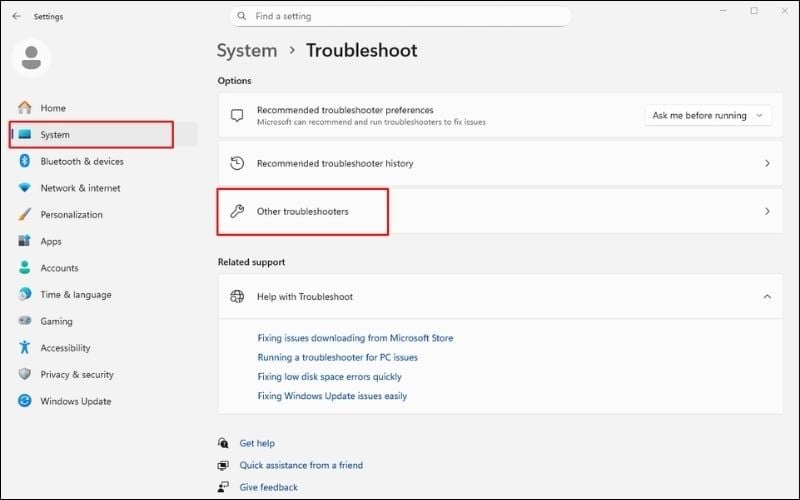Click the Personalization paintbrush icon

(x=24, y=214)
